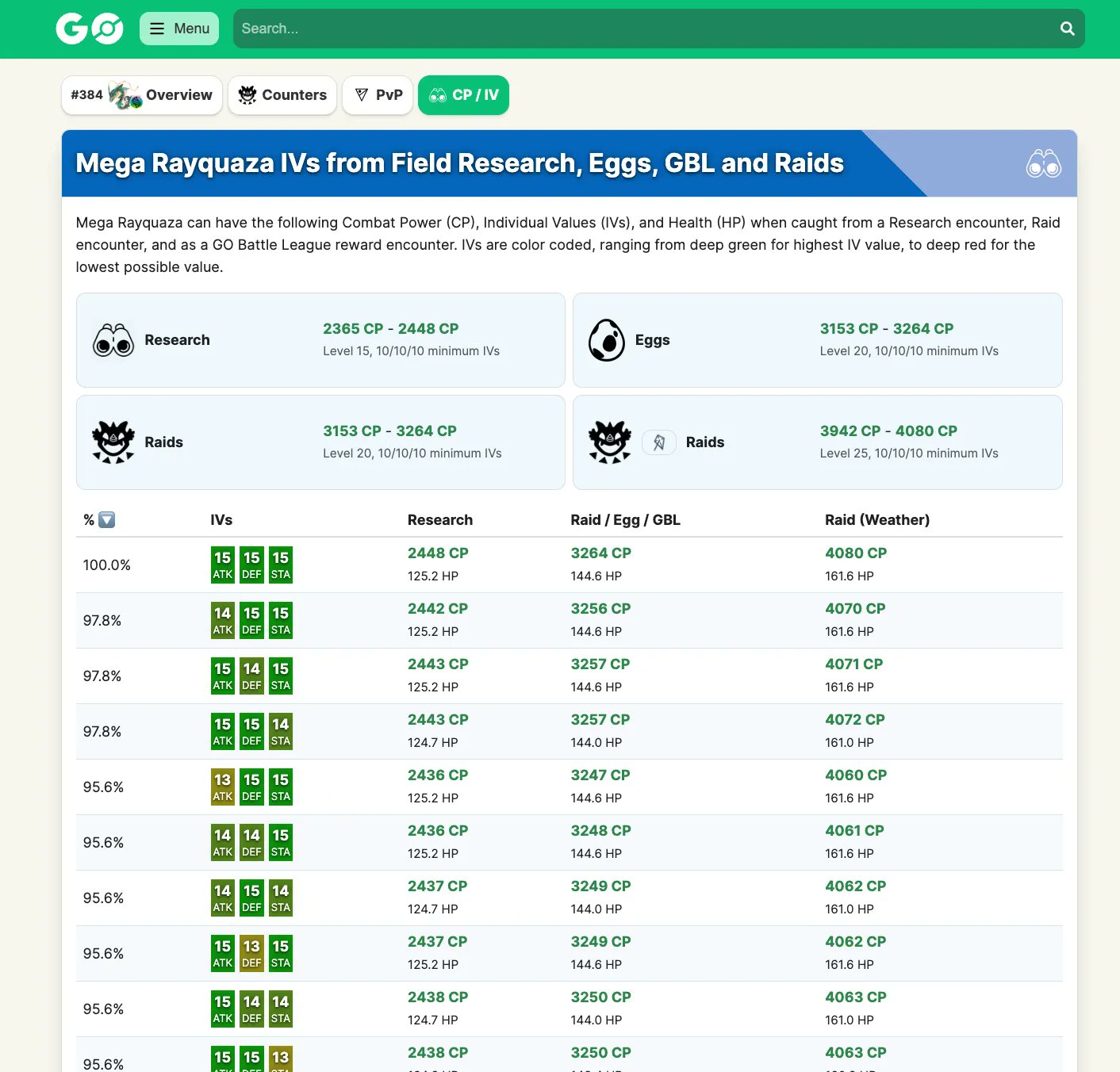Click the GO Hub logo
This screenshot has width=1120, height=1072.
coord(90,29)
